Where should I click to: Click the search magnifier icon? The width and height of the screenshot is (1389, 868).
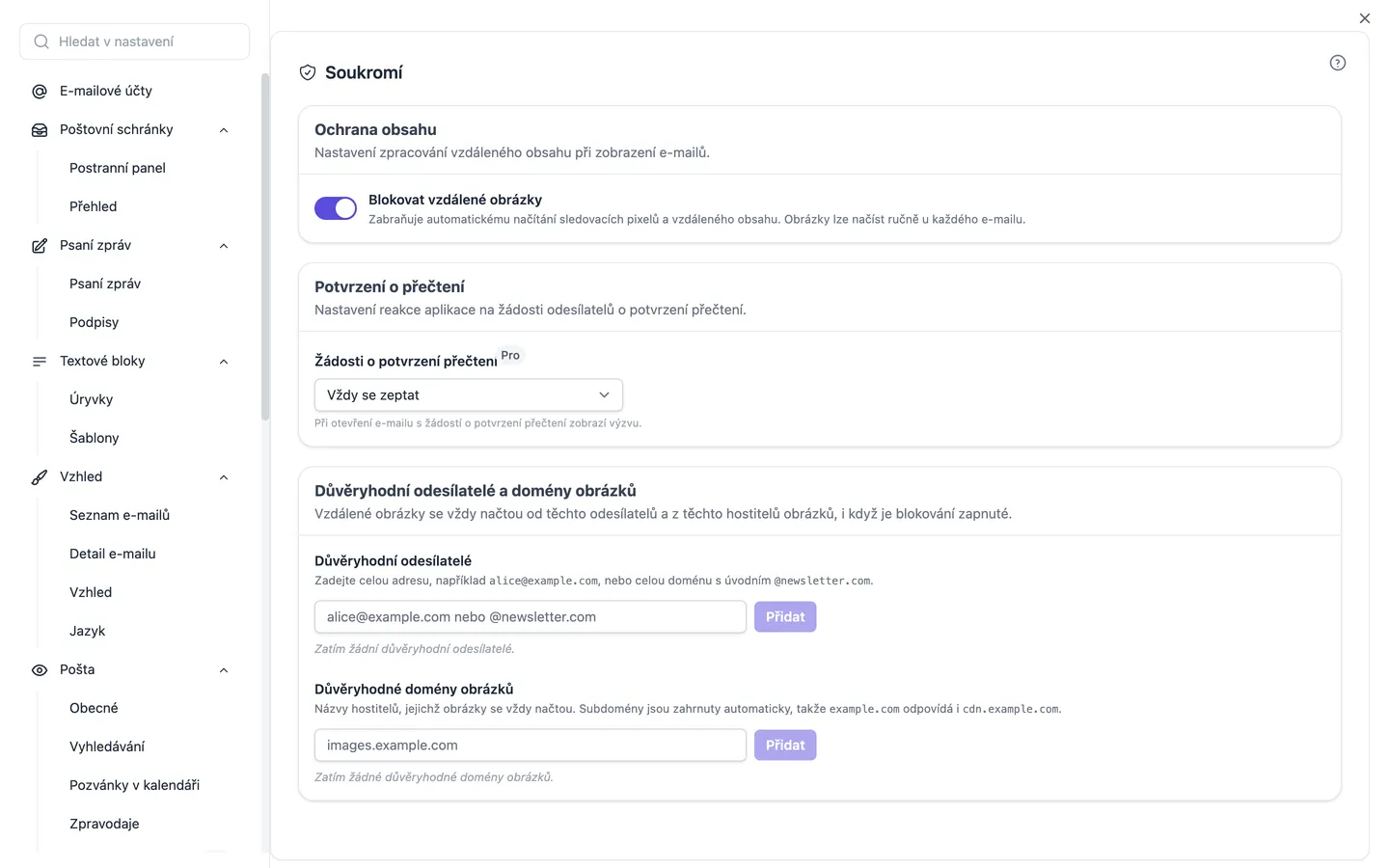pyautogui.click(x=41, y=41)
